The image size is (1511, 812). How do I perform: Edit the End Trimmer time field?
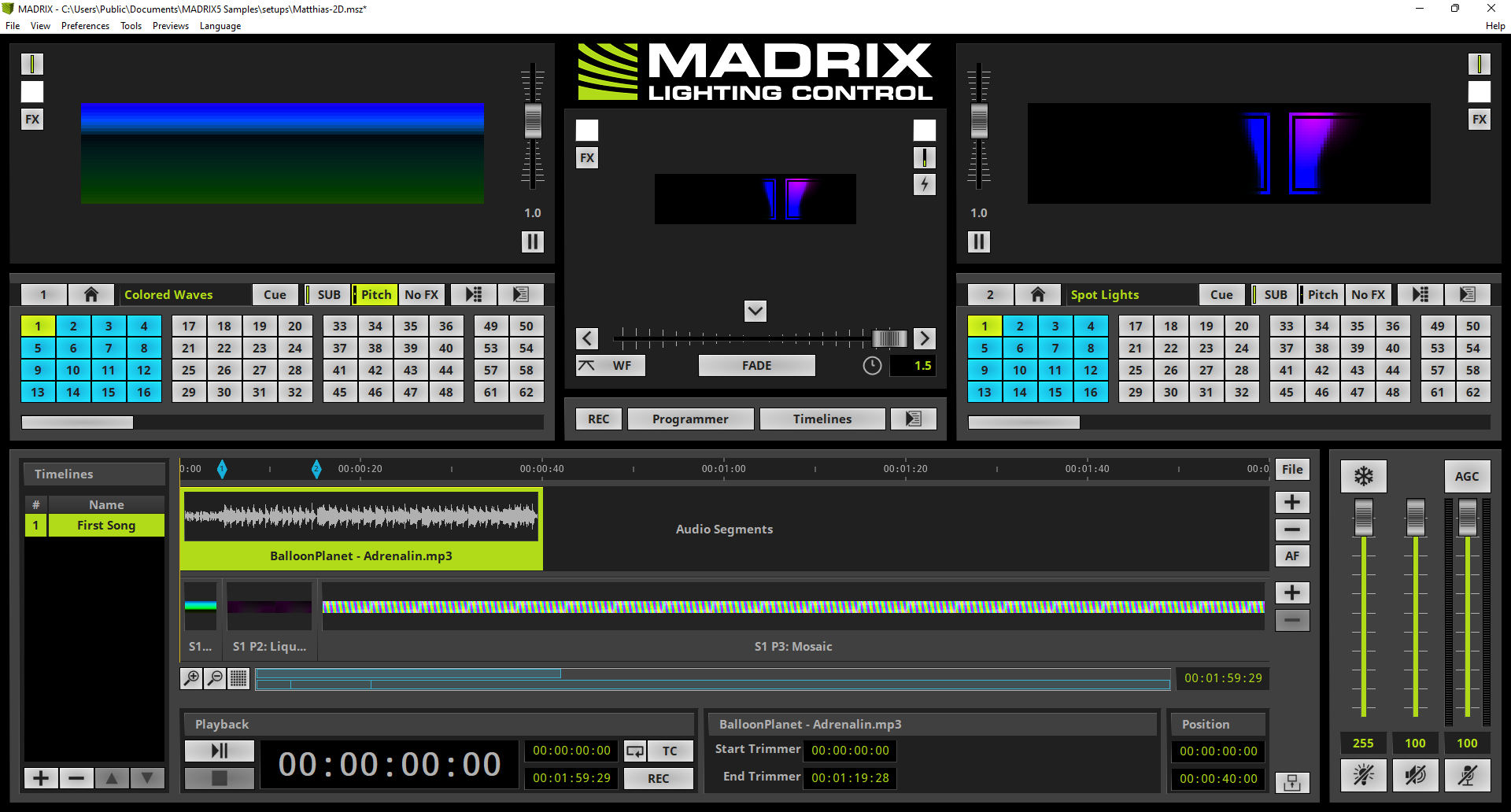pyautogui.click(x=851, y=778)
